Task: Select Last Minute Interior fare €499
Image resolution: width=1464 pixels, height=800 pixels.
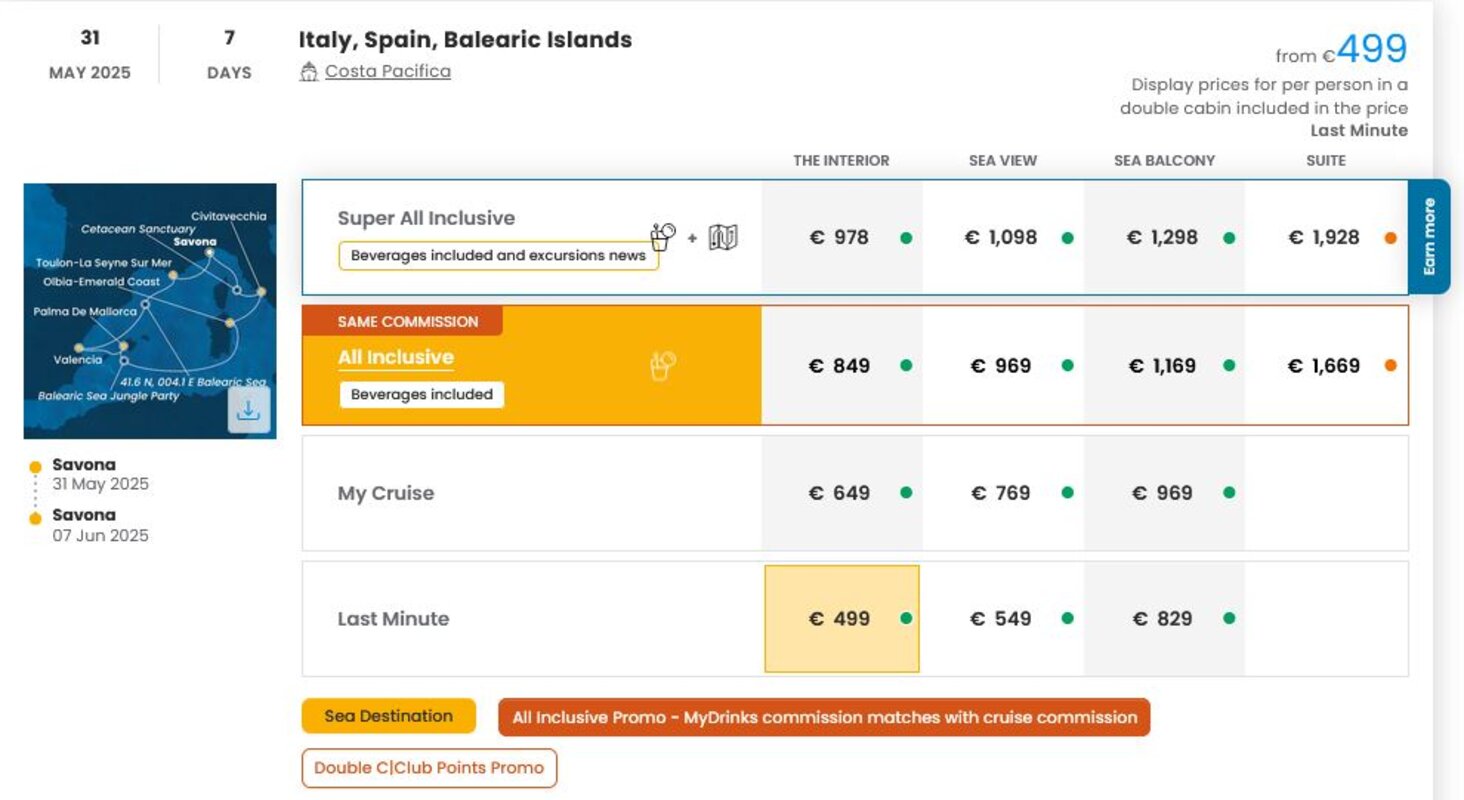Action: [841, 618]
